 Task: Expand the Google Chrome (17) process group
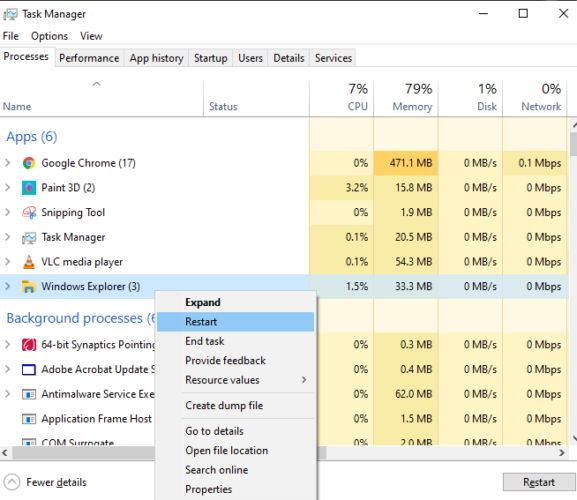point(8,163)
